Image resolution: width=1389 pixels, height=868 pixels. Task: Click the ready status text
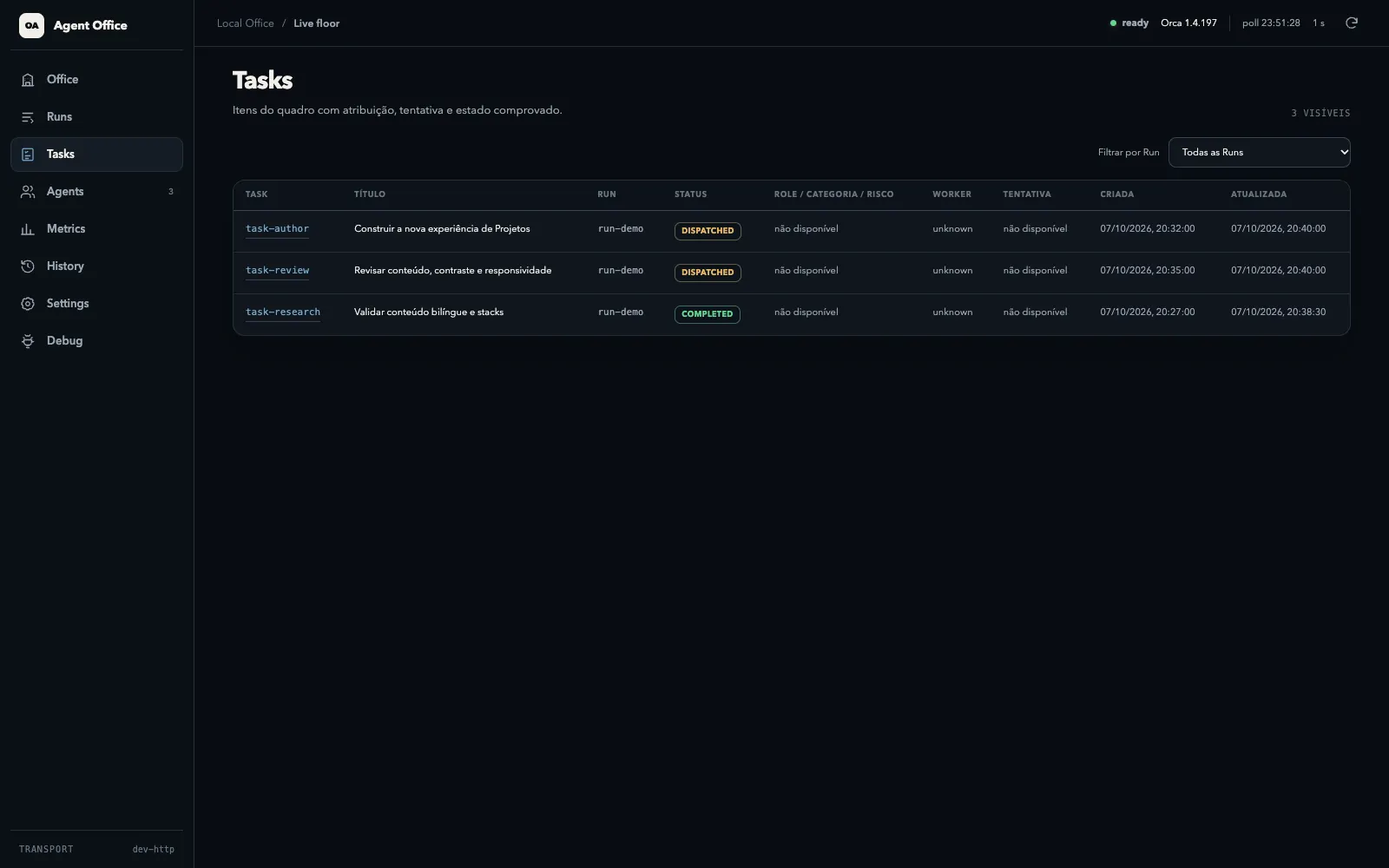coord(1135,23)
